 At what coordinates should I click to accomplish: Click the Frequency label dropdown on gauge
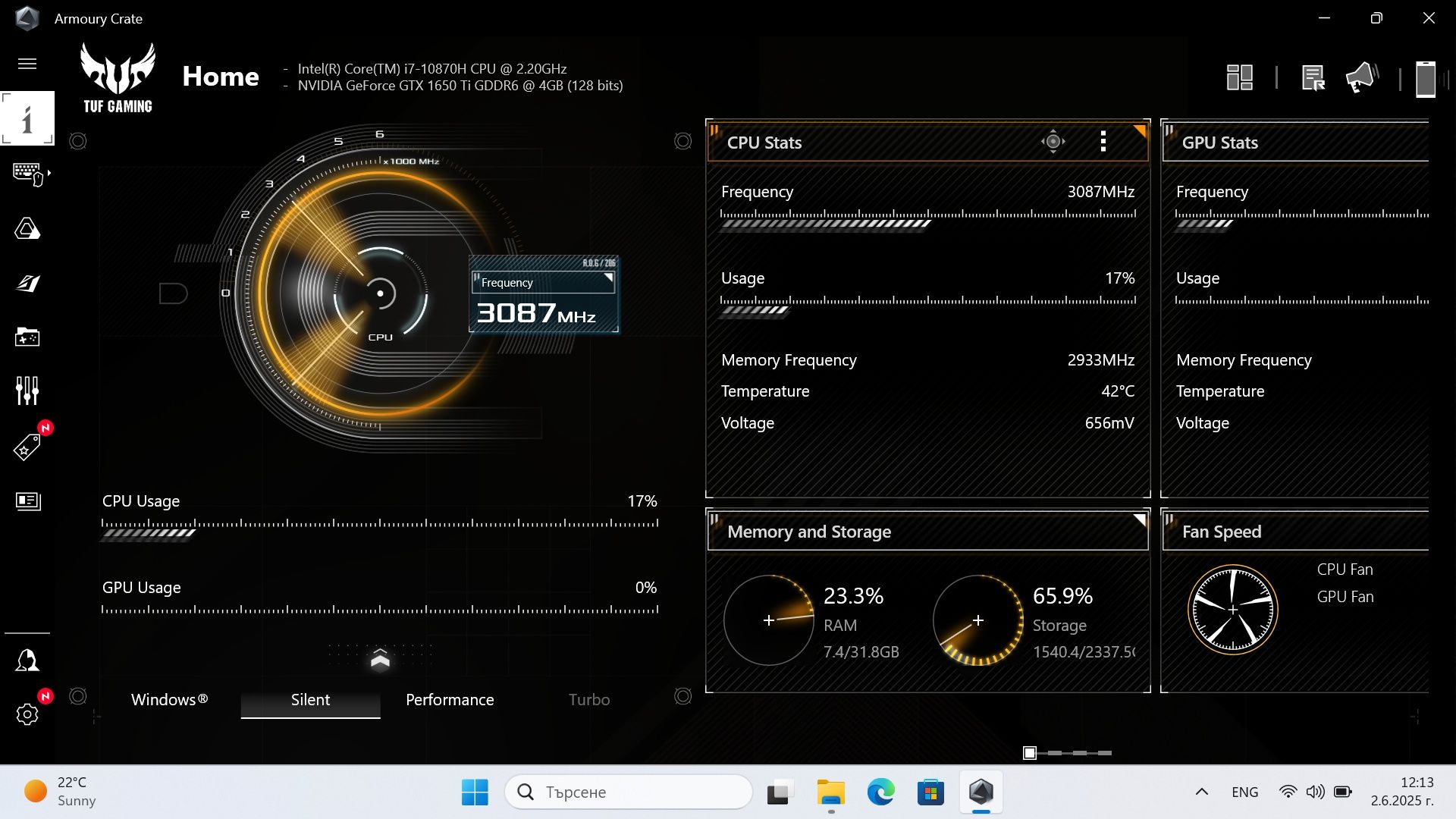pos(543,282)
